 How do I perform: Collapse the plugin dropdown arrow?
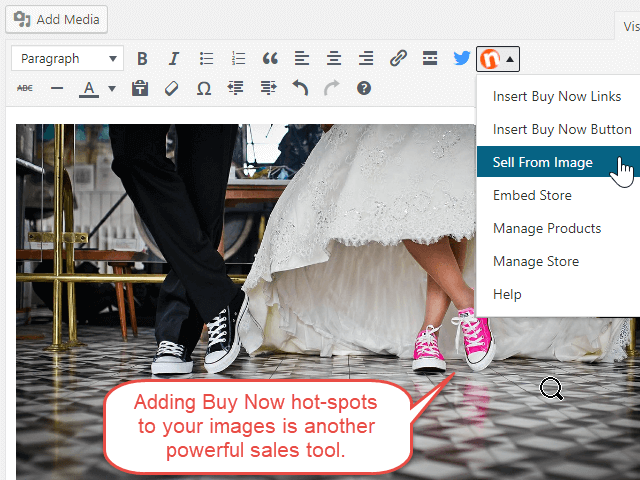click(x=509, y=60)
